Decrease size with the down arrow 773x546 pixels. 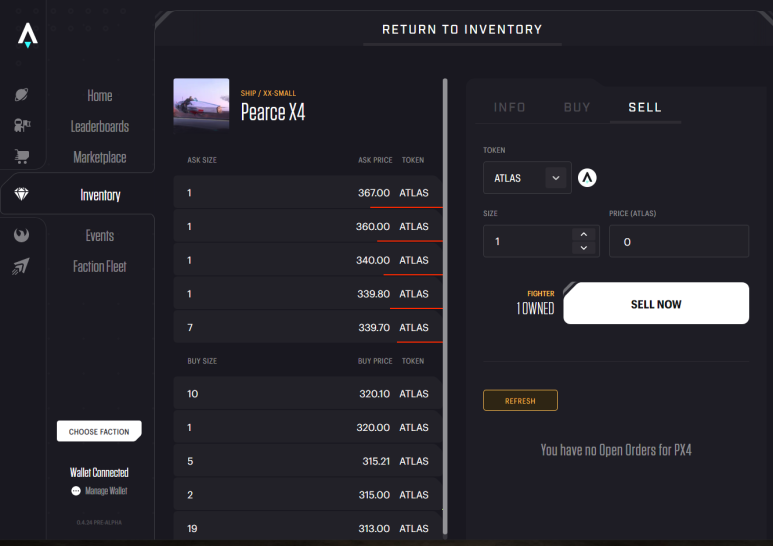point(584,247)
